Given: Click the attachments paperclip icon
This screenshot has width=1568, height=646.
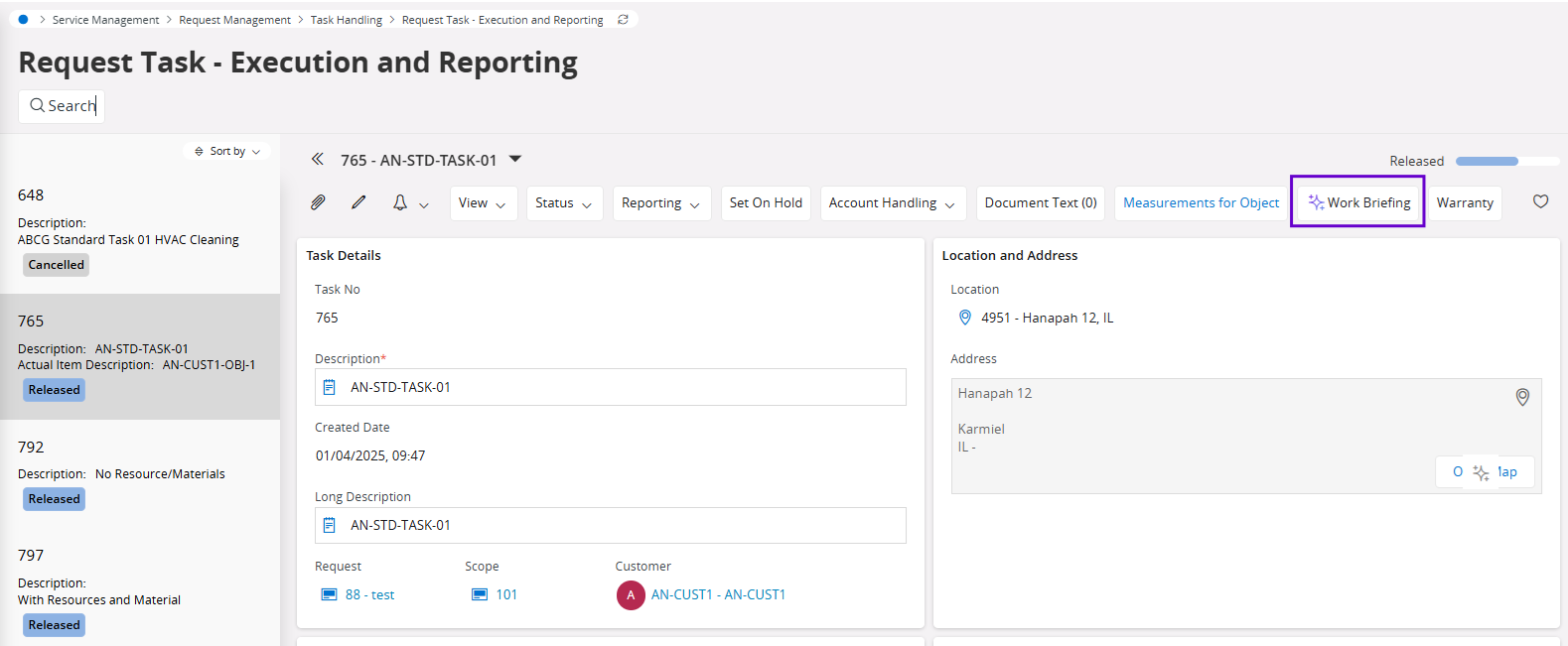Looking at the screenshot, I should (x=318, y=202).
